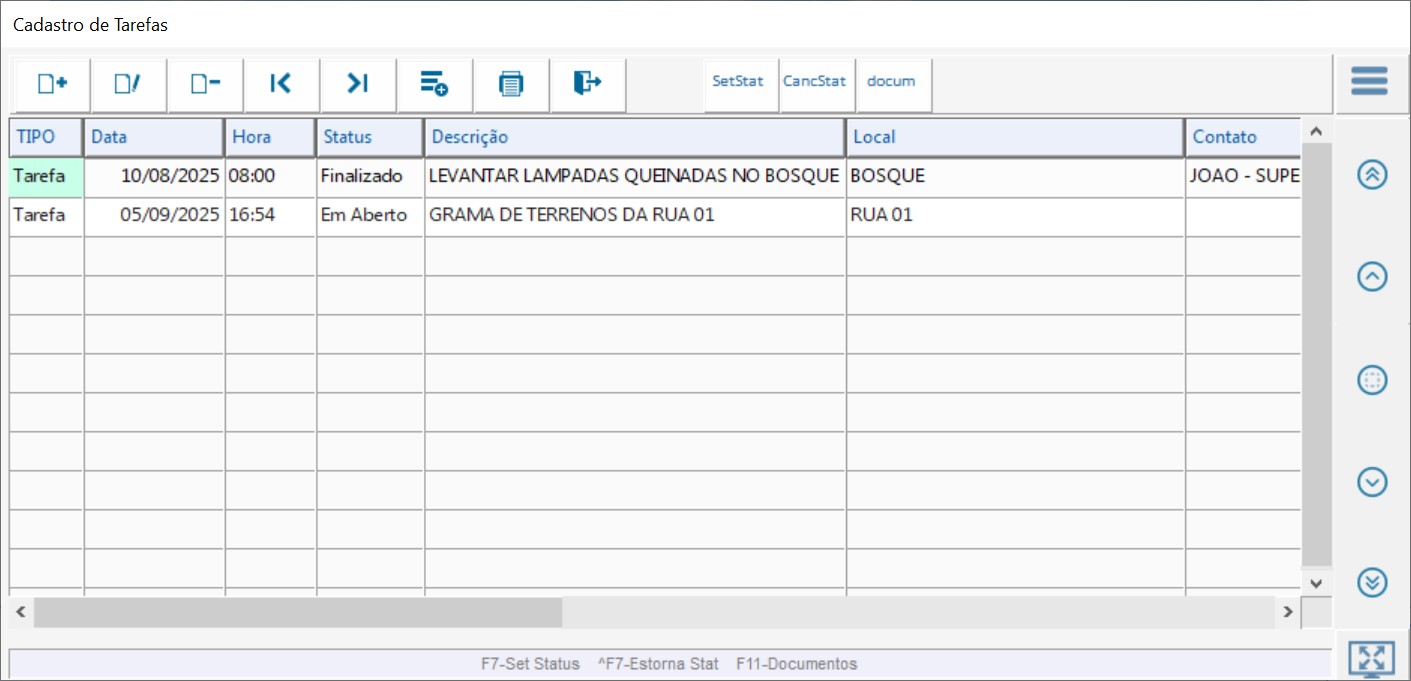1411x681 pixels.
Task: Go to first record arrow icon
Action: point(281,84)
